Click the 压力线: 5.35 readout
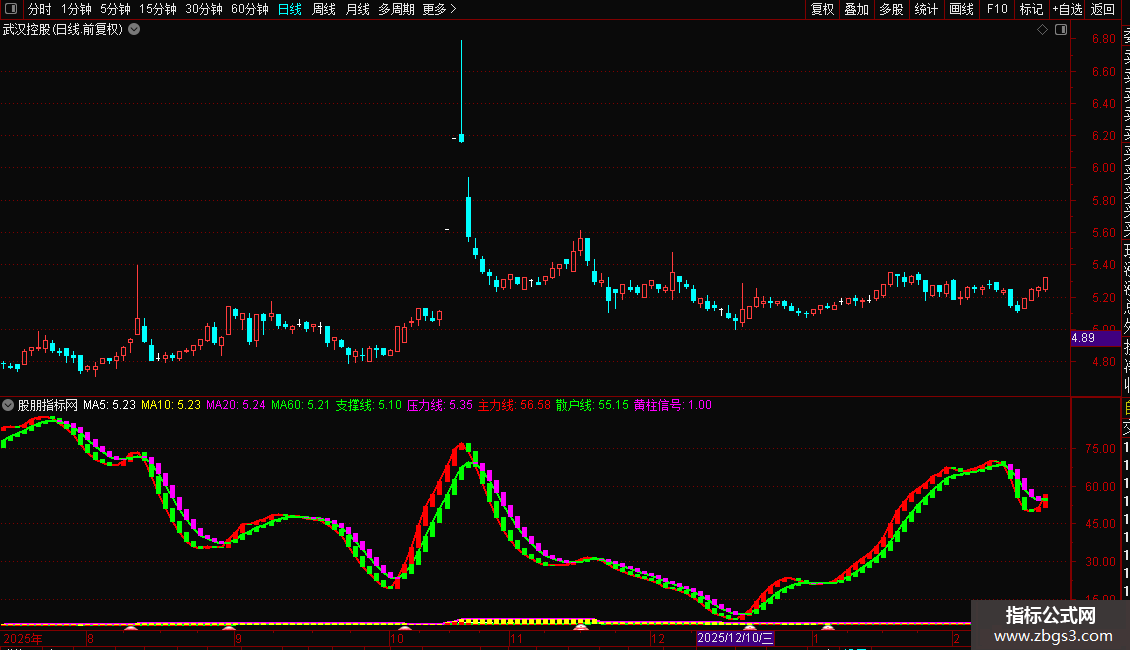The image size is (1130, 650). coord(440,405)
